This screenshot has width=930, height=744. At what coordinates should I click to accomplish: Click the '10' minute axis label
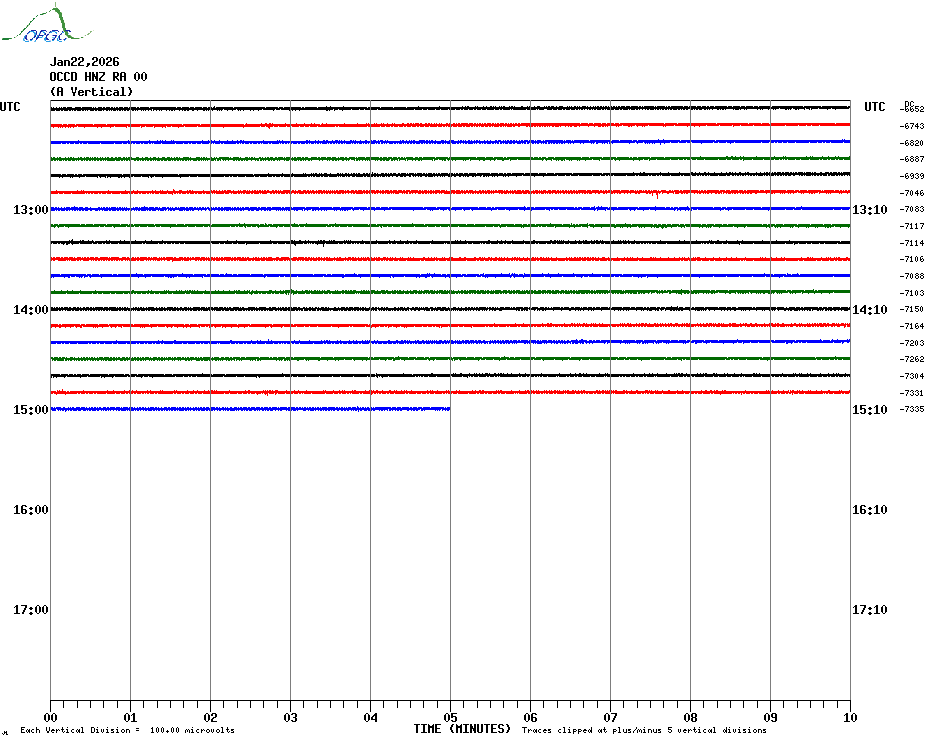point(850,717)
